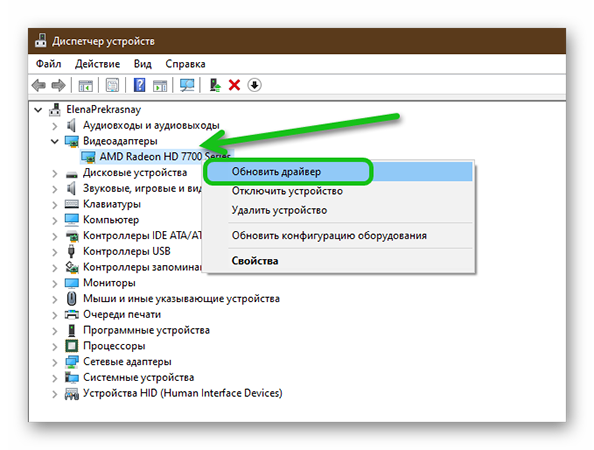
Task: Open the Справка menu
Action: click(x=185, y=64)
